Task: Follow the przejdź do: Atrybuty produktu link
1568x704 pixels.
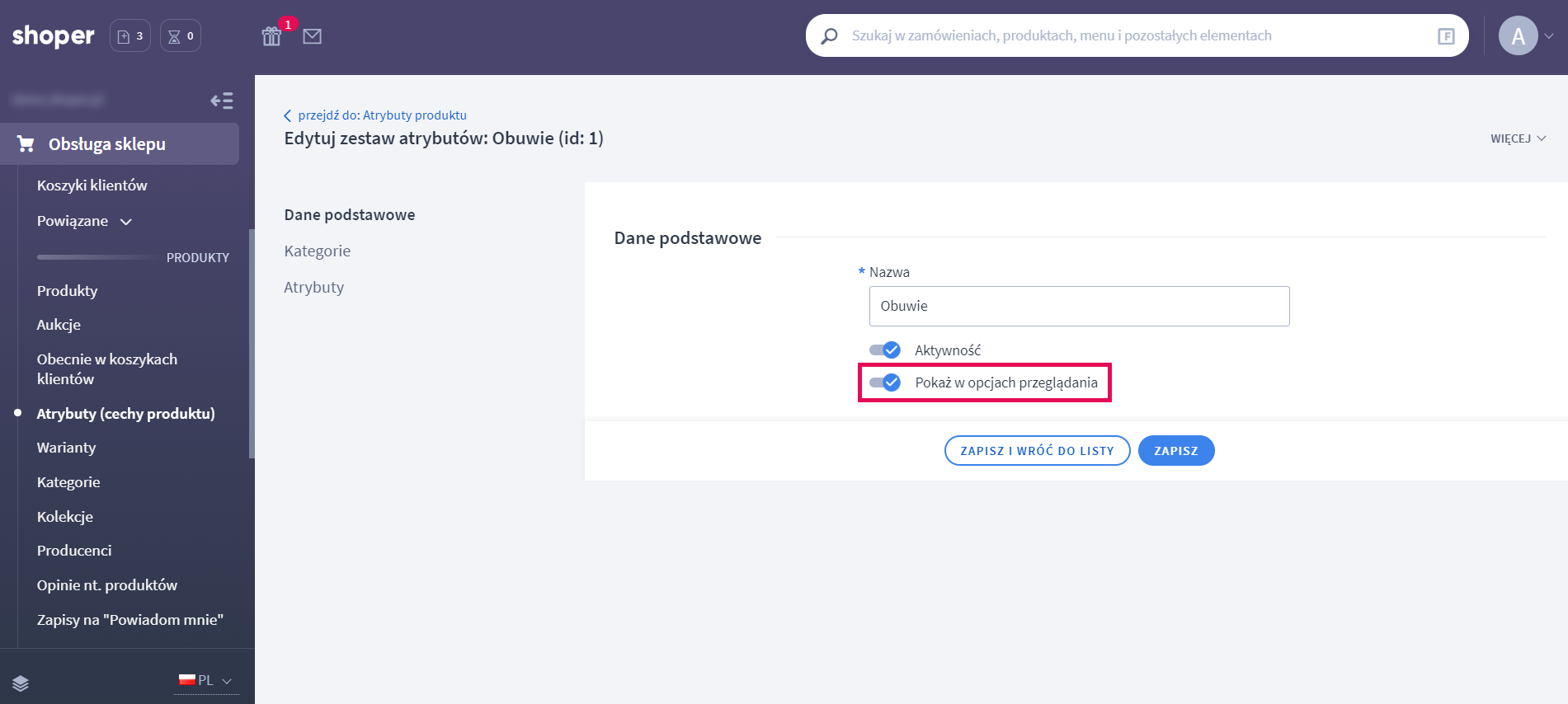Action: coord(382,115)
